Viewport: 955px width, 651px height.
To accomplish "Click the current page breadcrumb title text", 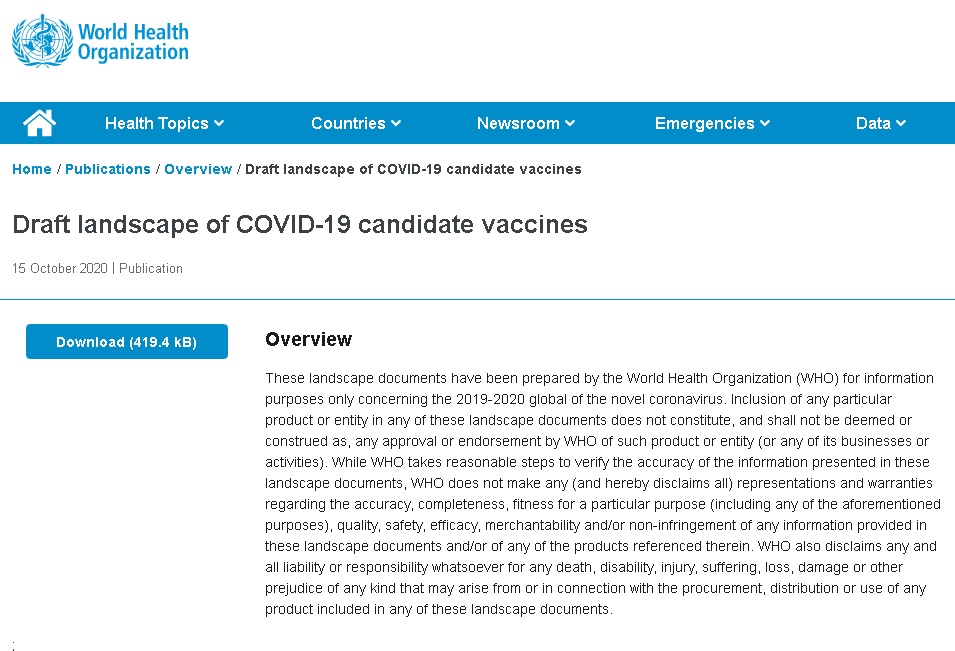I will click(413, 169).
